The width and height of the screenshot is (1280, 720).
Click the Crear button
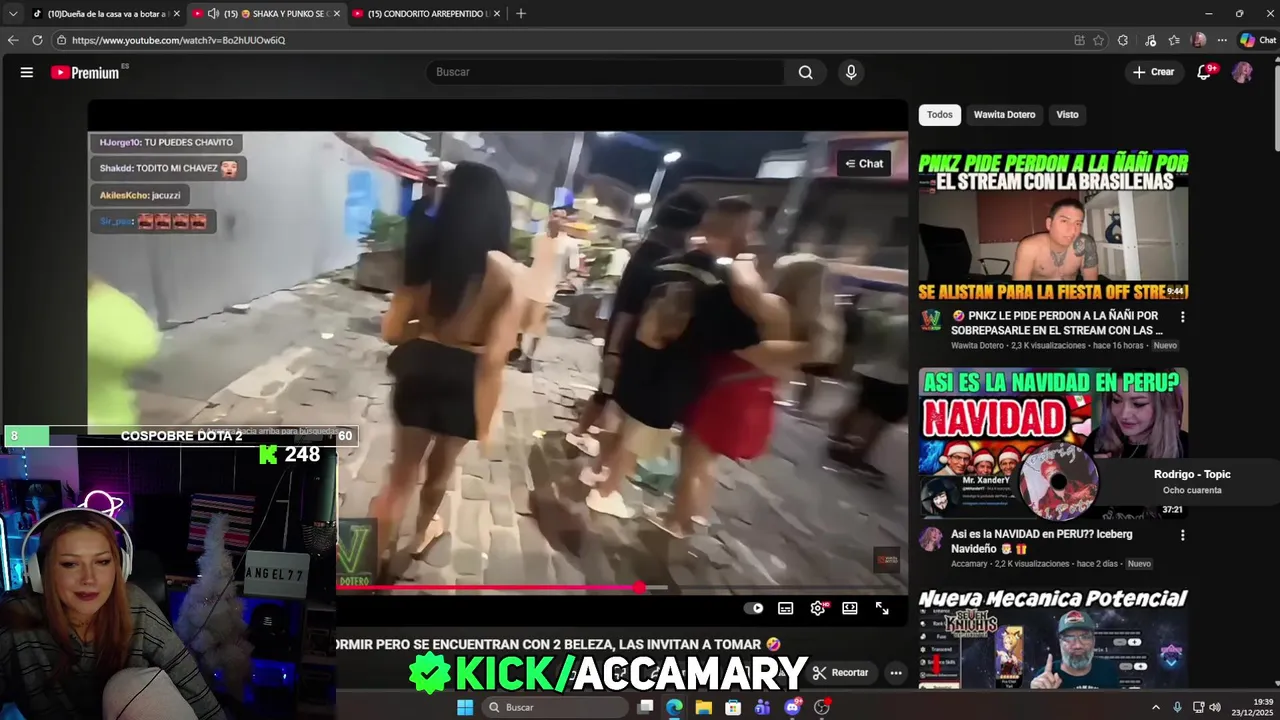coord(1153,72)
